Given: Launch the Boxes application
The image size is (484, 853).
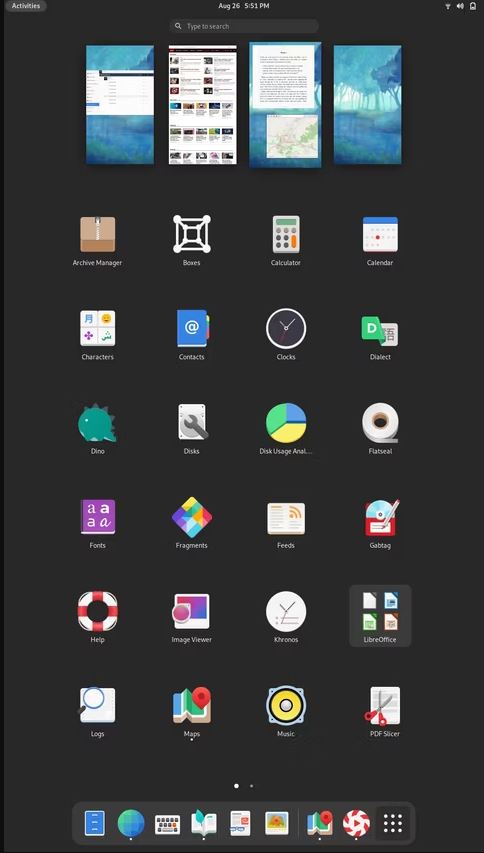Looking at the screenshot, I should (191, 241).
